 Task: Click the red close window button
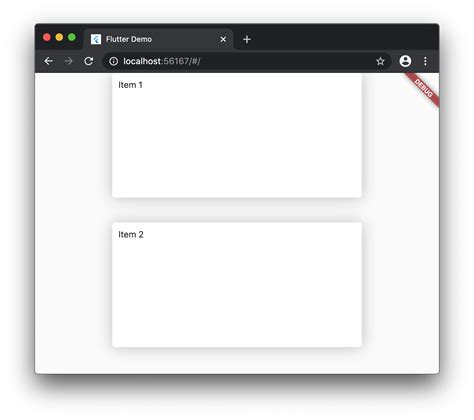[x=47, y=37]
